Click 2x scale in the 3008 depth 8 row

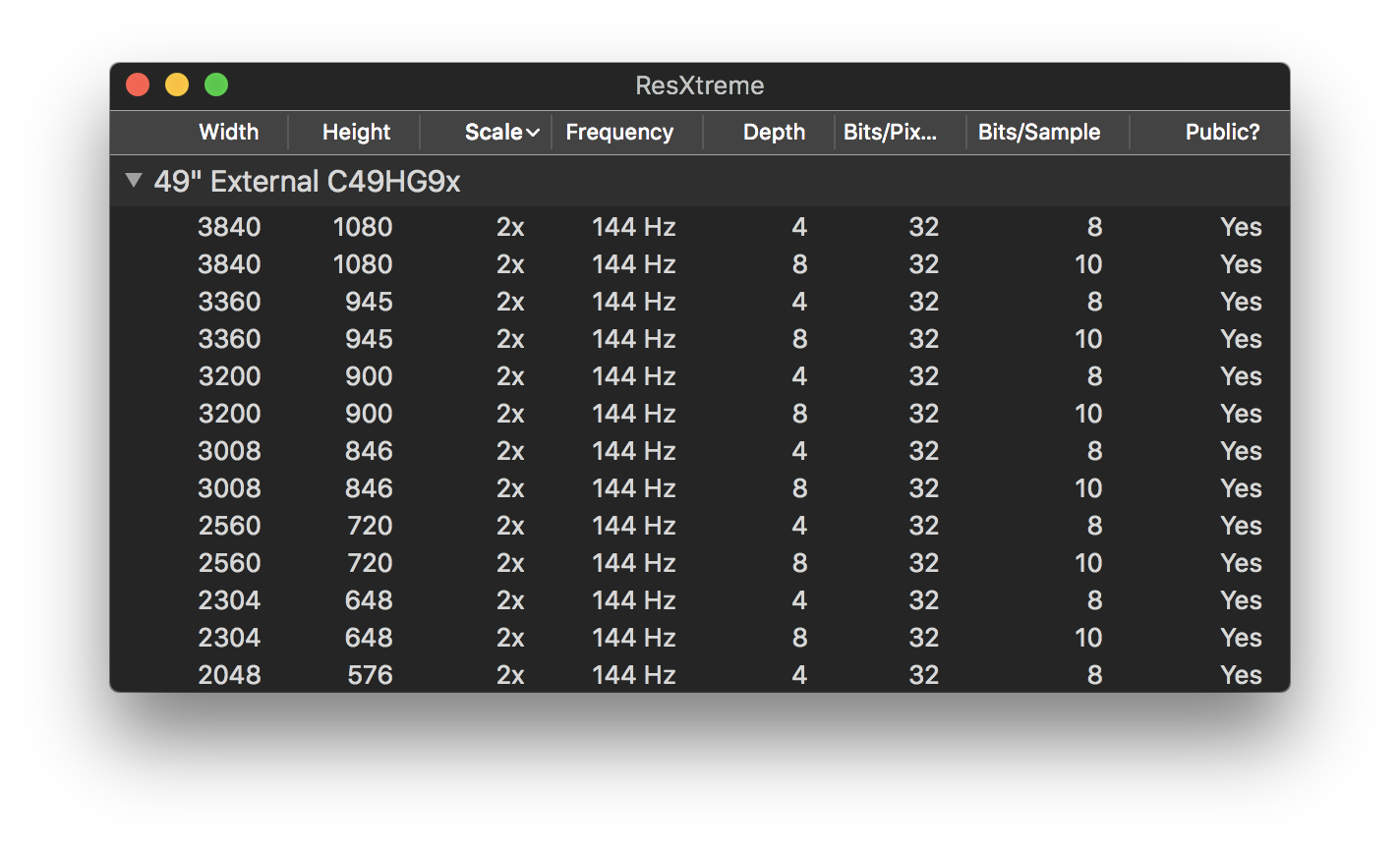click(x=510, y=488)
